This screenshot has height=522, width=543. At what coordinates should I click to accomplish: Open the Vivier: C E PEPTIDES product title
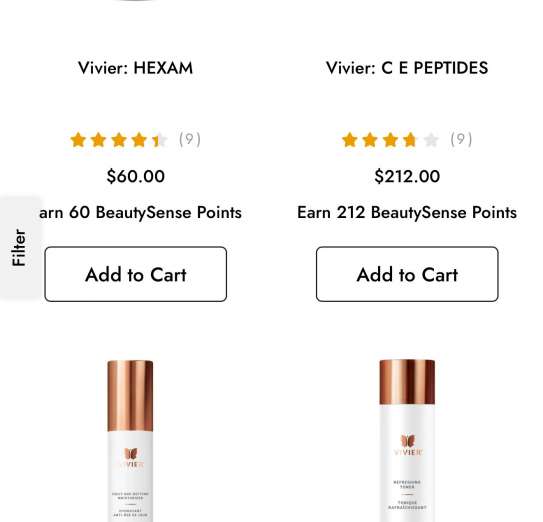[407, 68]
